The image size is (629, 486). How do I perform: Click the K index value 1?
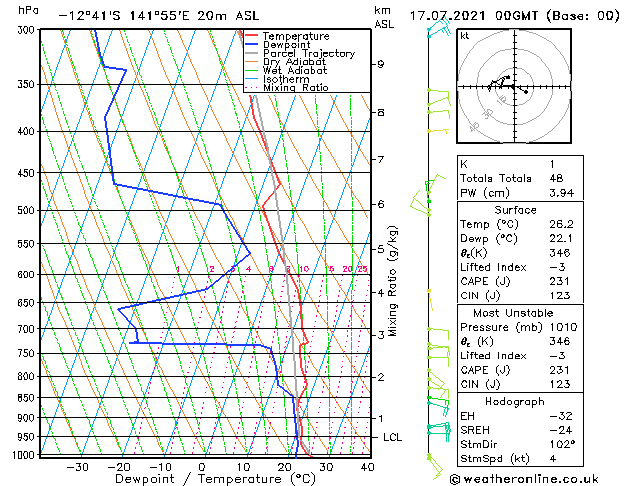(552, 164)
